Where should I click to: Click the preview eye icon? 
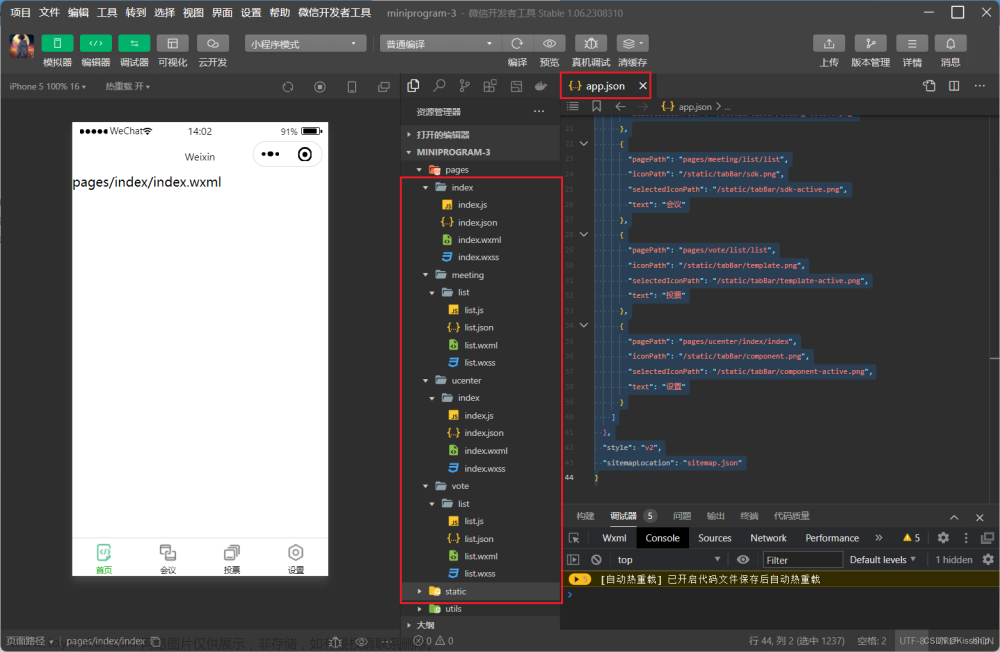coord(549,43)
